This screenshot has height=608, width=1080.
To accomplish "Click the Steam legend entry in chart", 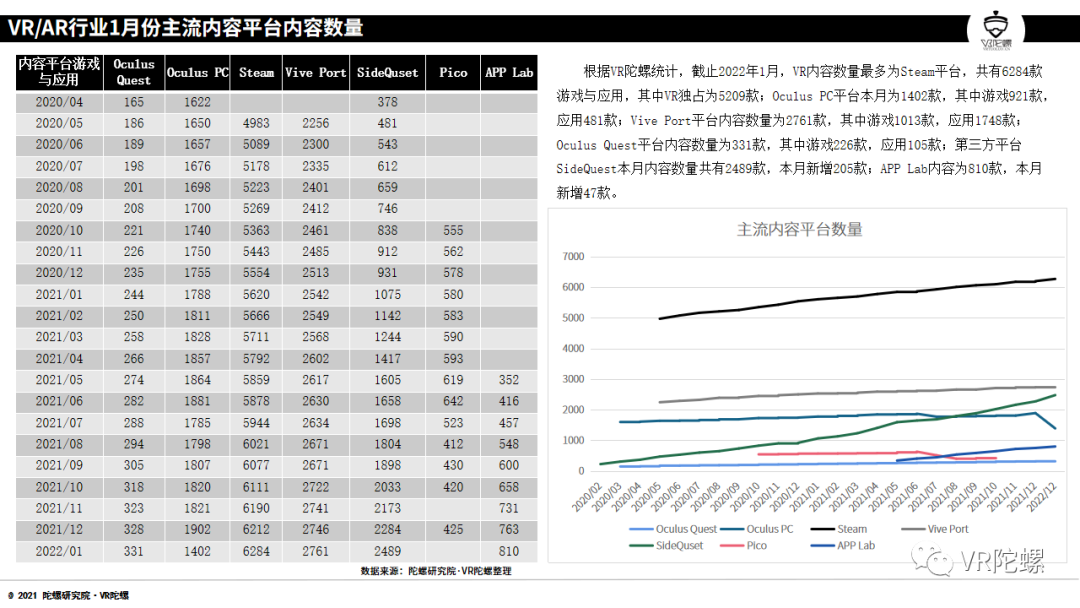I will 839,529.
